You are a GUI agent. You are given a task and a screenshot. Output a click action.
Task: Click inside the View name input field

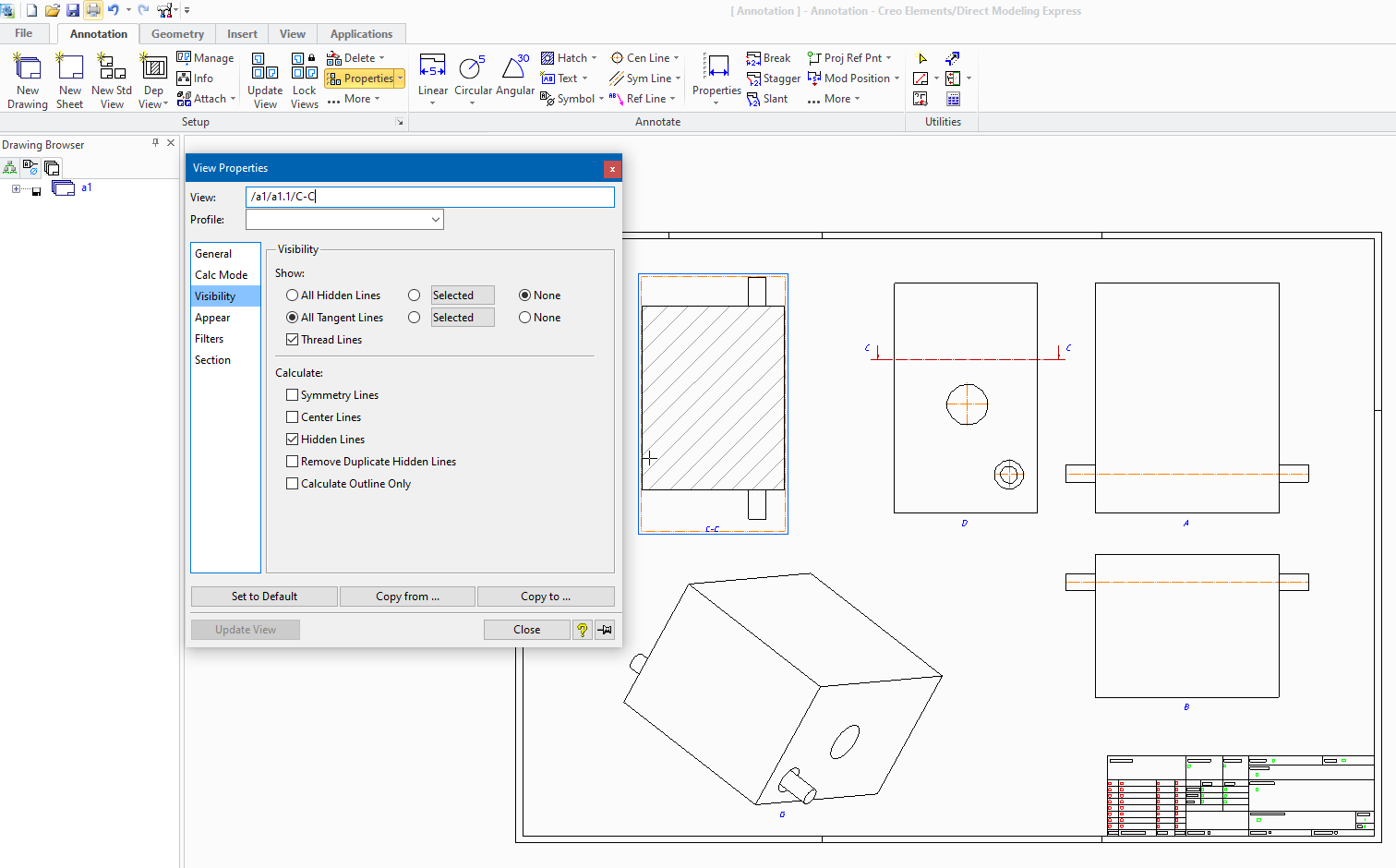click(x=429, y=197)
